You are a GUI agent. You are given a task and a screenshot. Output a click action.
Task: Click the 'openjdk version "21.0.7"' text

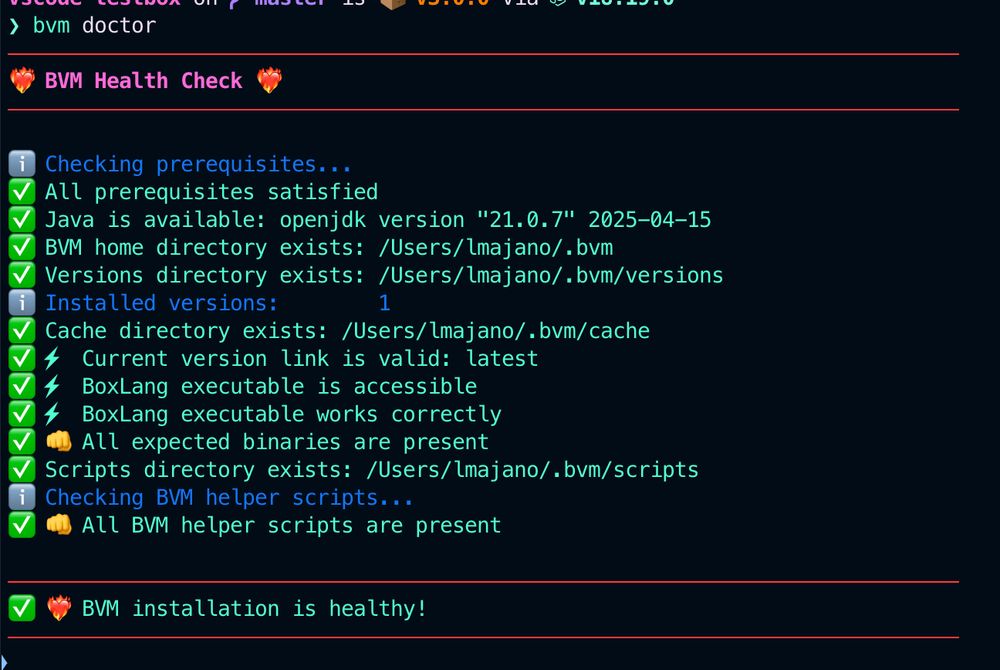[x=427, y=220]
